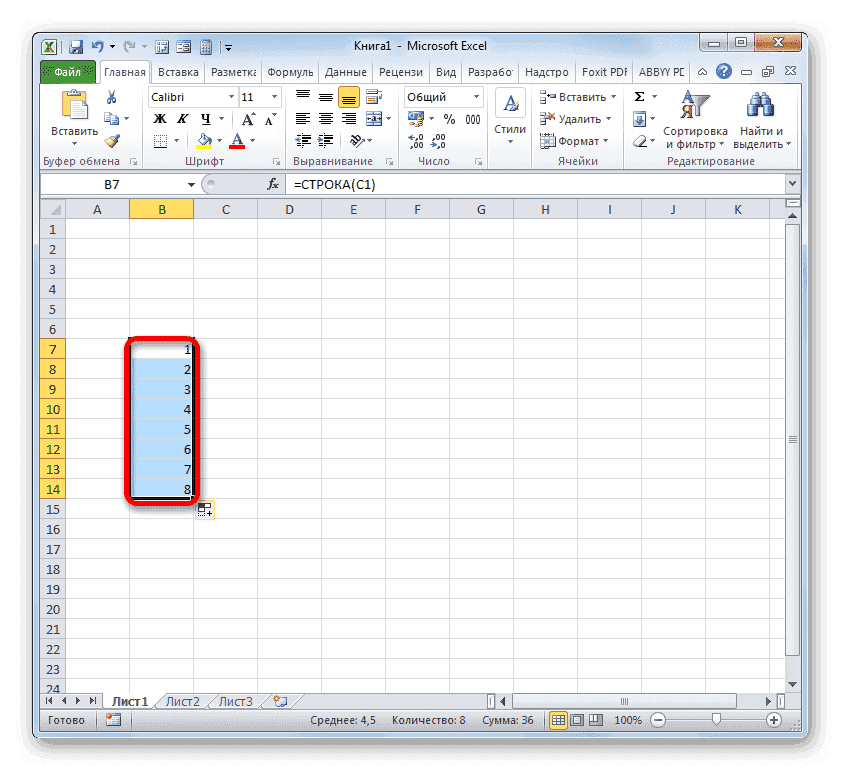
Task: Click the Name Box showing B7
Action: click(110, 183)
